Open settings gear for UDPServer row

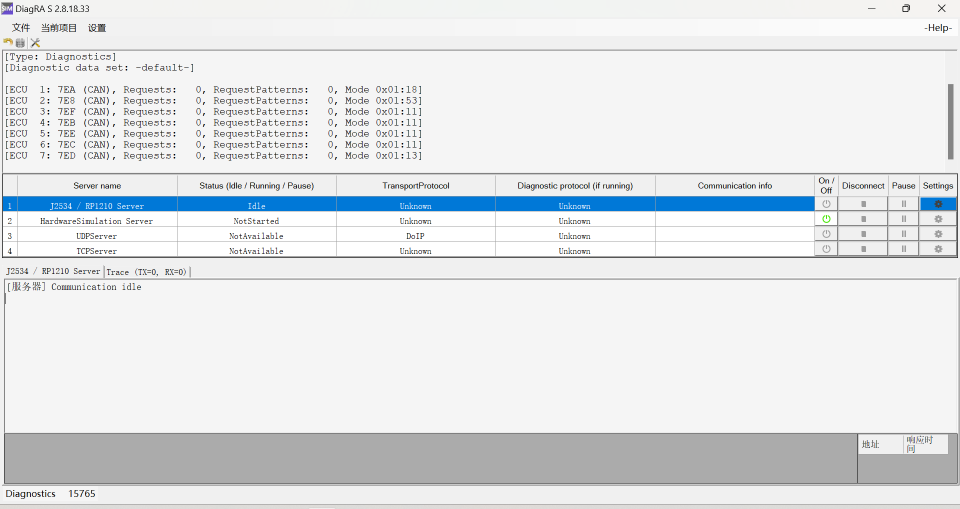click(938, 234)
